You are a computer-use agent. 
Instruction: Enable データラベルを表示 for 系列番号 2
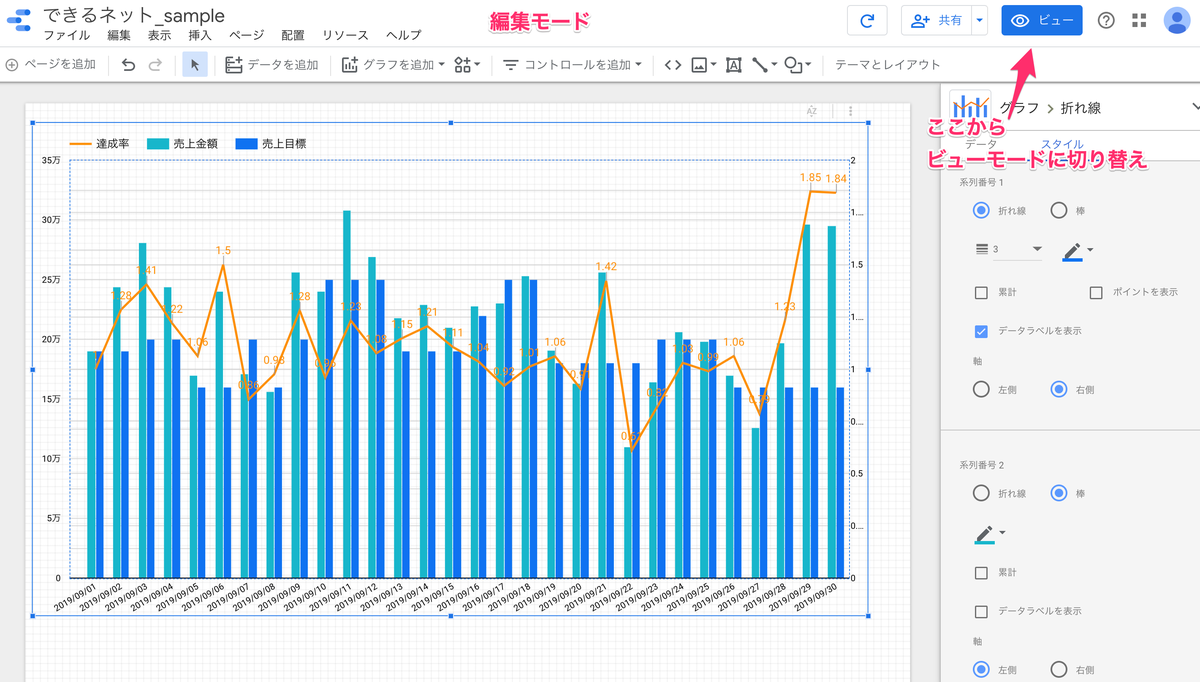(982, 611)
